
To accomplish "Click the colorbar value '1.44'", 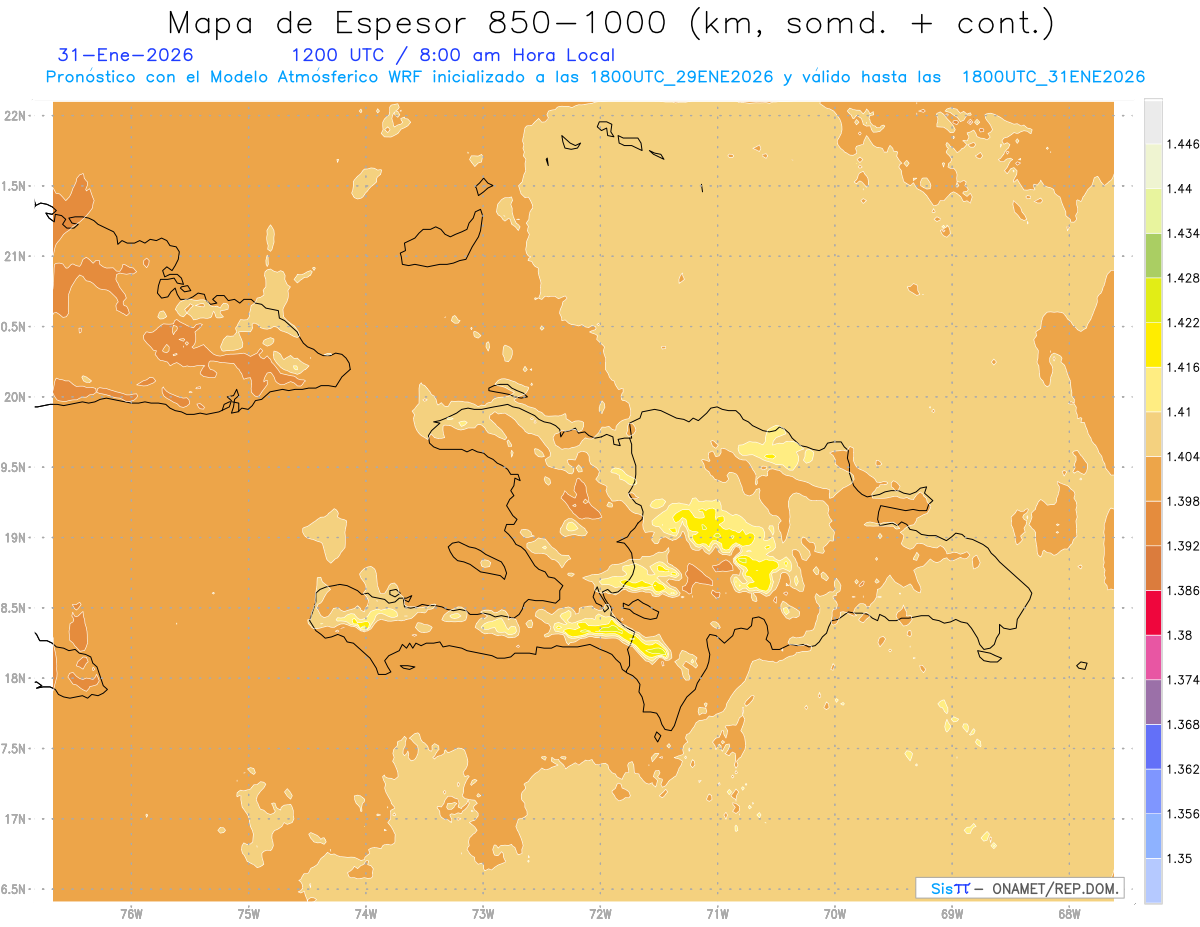I will pyautogui.click(x=1180, y=188).
